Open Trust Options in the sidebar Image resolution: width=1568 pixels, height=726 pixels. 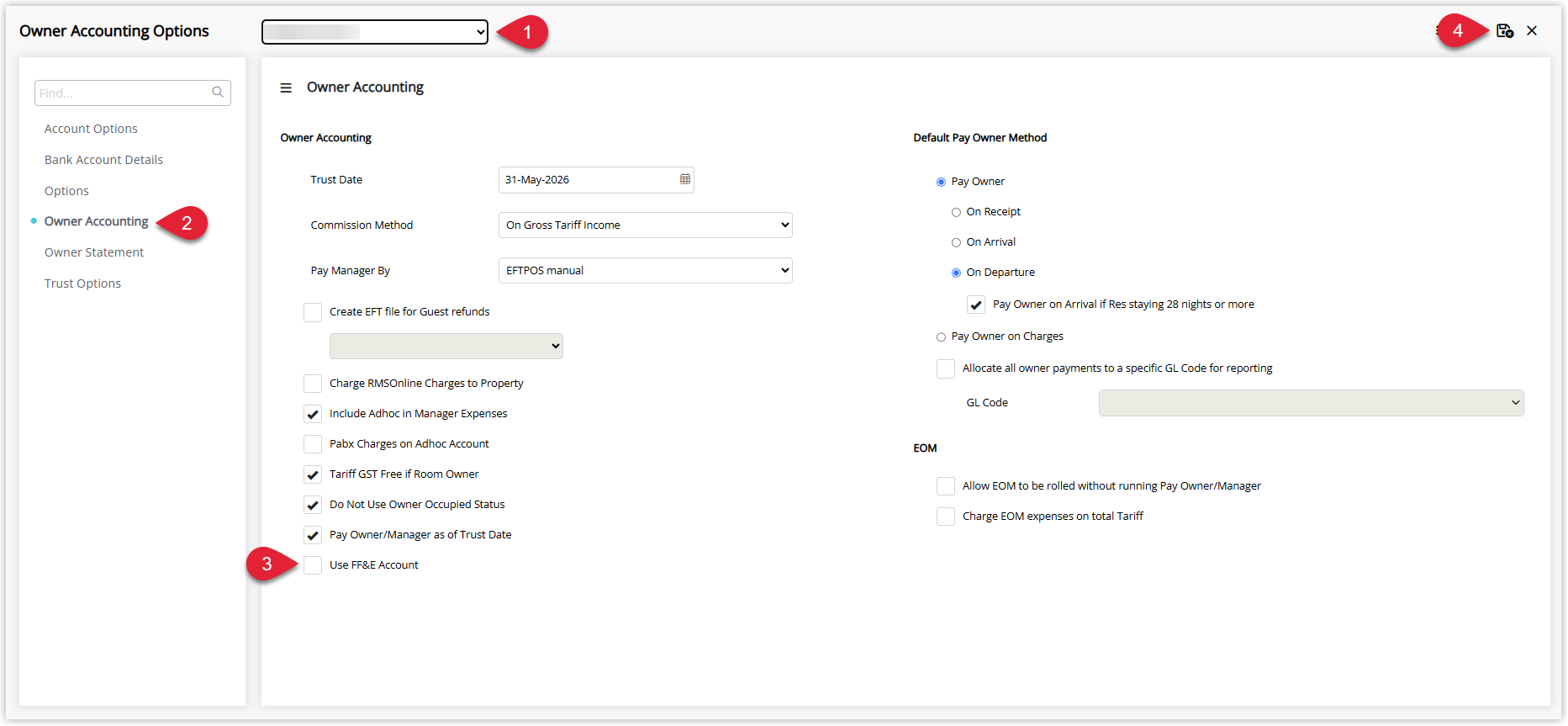pyautogui.click(x=82, y=284)
